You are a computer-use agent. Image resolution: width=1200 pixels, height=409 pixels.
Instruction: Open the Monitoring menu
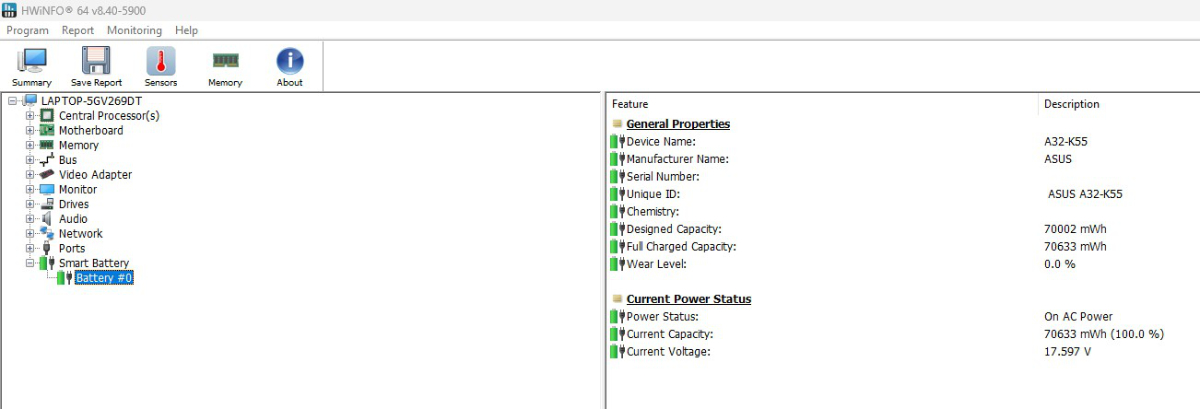pyautogui.click(x=134, y=31)
